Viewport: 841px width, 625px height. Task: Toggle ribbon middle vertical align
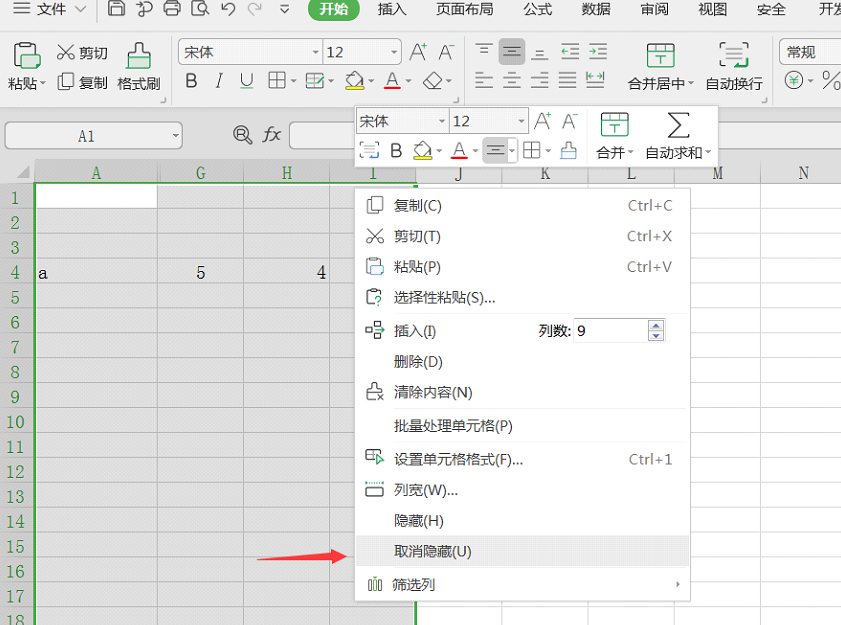pos(512,52)
